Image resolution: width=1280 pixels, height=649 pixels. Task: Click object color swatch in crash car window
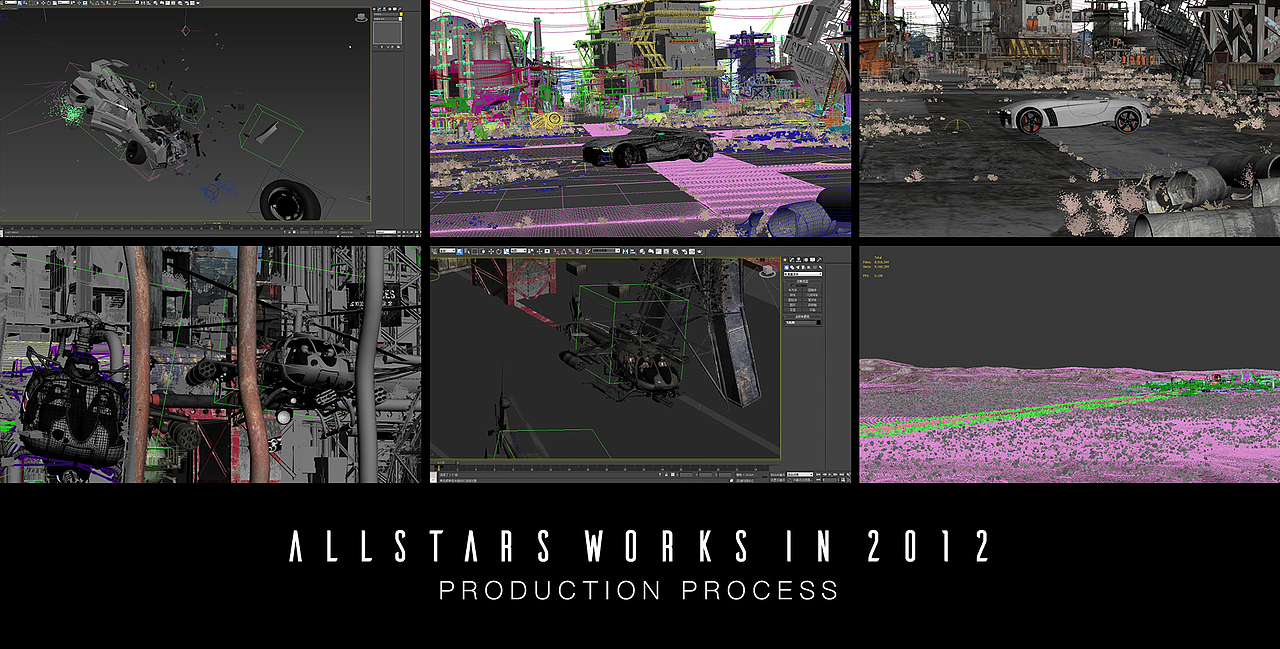click(401, 14)
